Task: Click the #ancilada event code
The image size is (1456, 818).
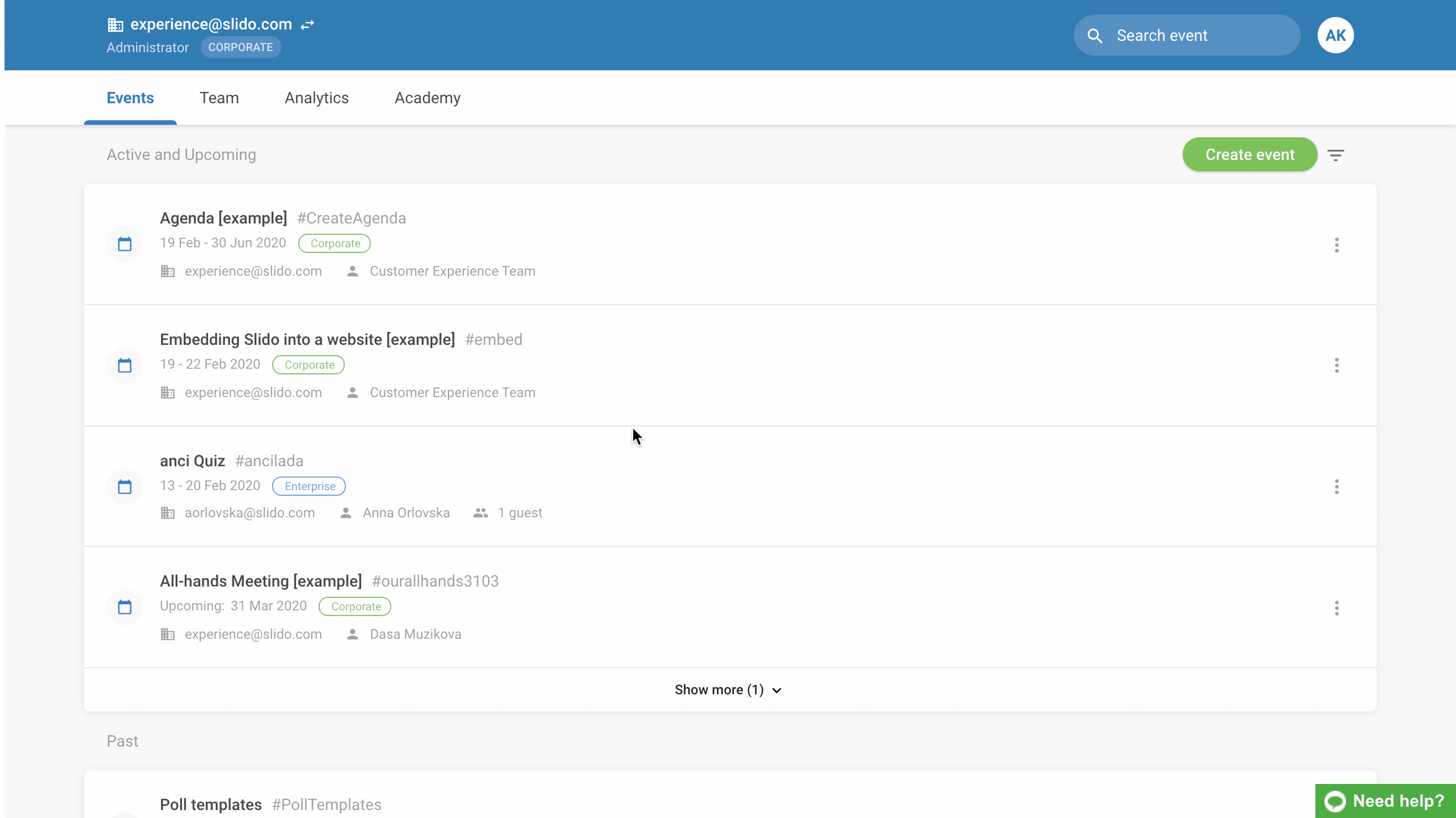Action: pos(269,461)
